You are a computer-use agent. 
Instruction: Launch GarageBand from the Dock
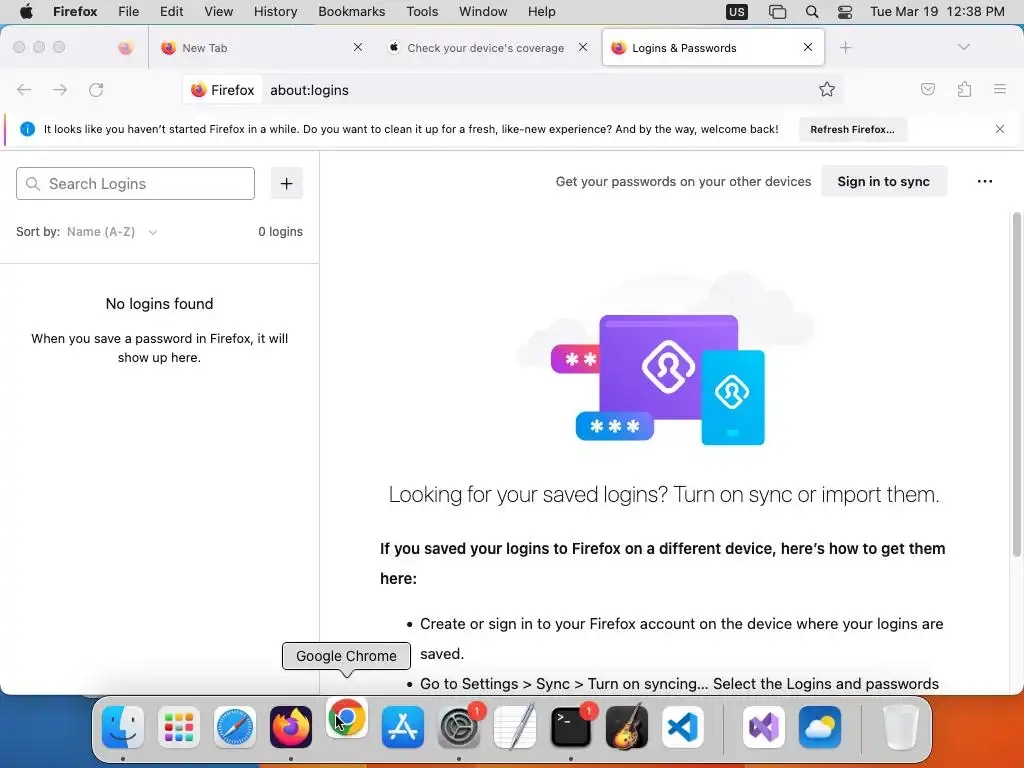tap(626, 727)
